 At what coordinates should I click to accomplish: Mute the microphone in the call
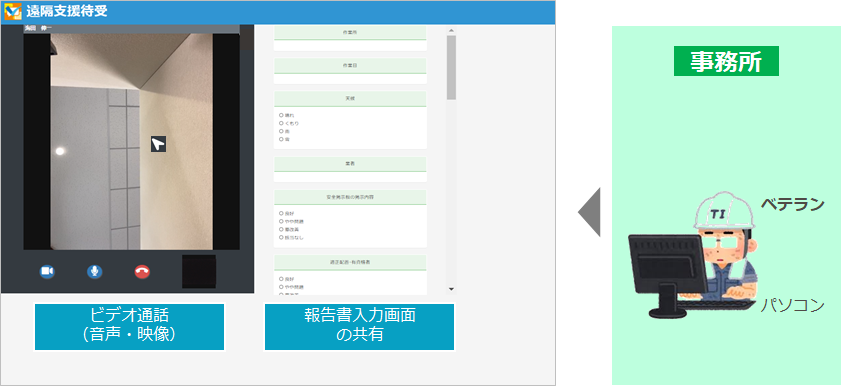[94, 271]
